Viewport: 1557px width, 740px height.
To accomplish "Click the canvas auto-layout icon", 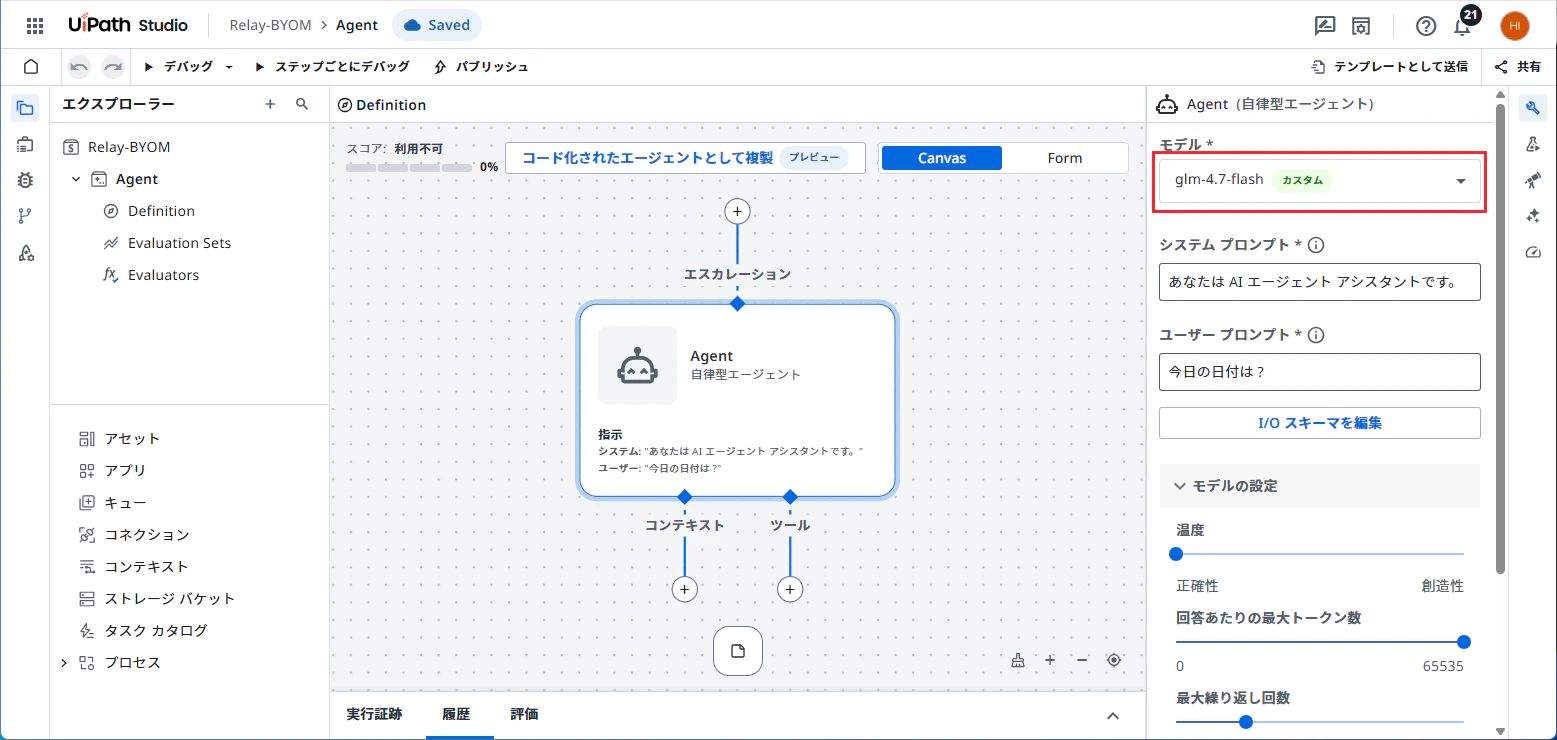I will [1018, 660].
